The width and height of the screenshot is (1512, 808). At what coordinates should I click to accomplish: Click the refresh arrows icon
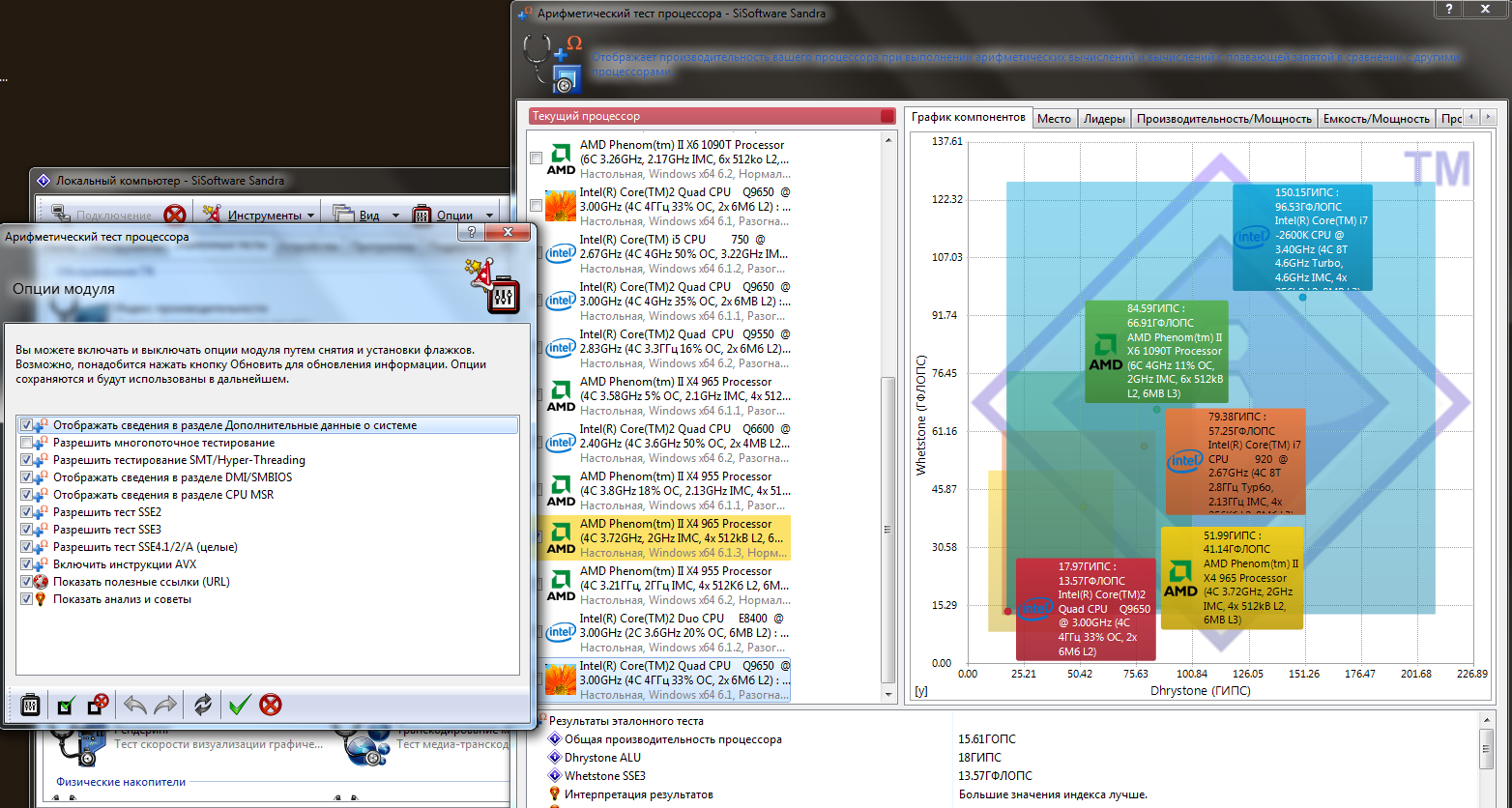coord(202,705)
